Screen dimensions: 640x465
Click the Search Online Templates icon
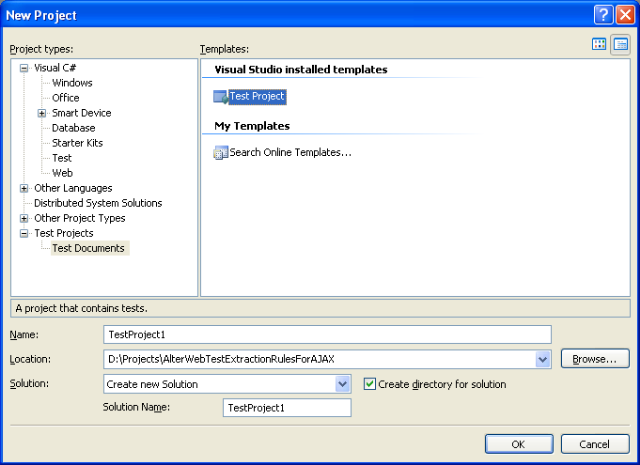click(x=220, y=153)
